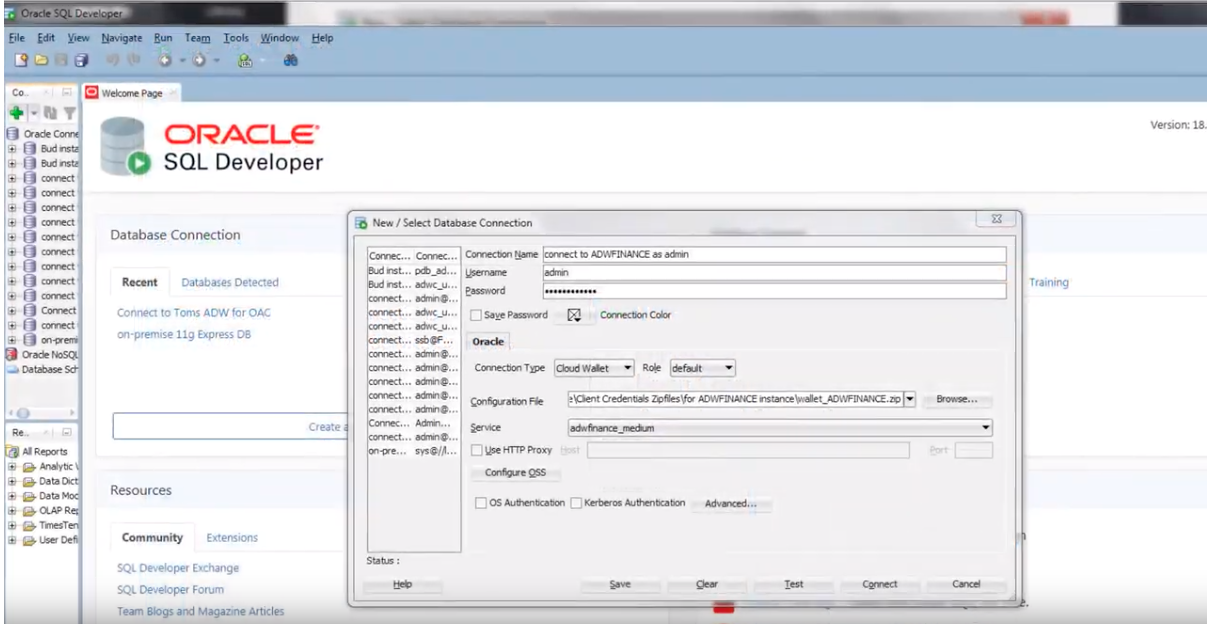Click the Browse... button
The height and width of the screenshot is (624, 1222).
957,399
